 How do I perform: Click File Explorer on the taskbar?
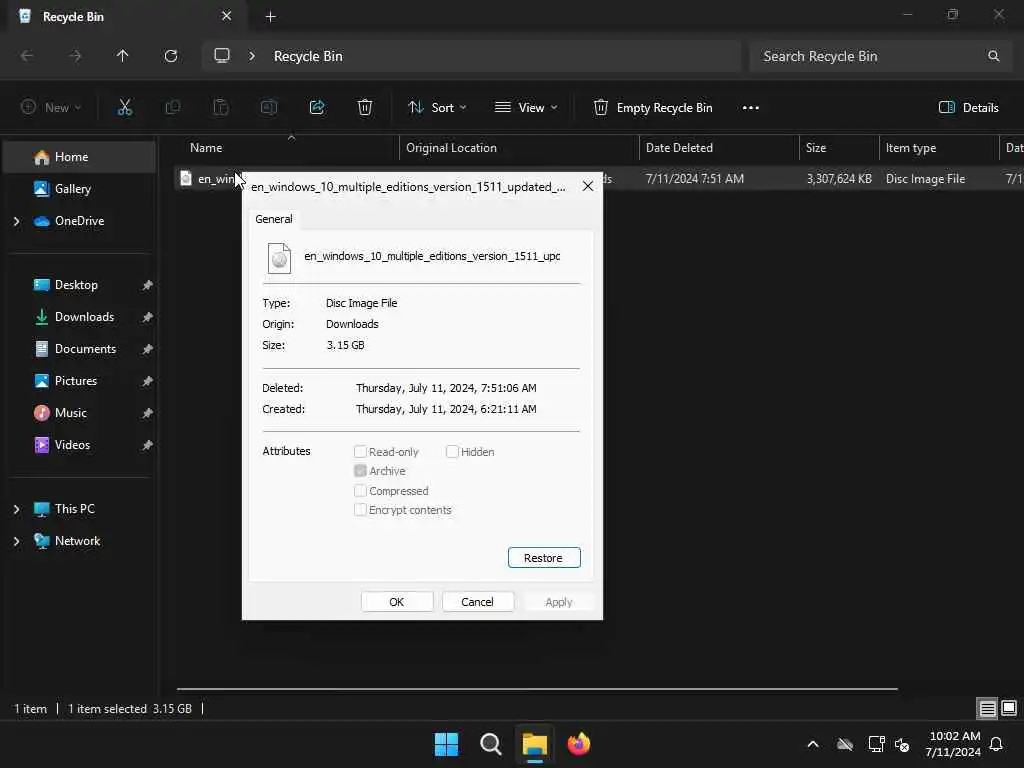pyautogui.click(x=534, y=744)
